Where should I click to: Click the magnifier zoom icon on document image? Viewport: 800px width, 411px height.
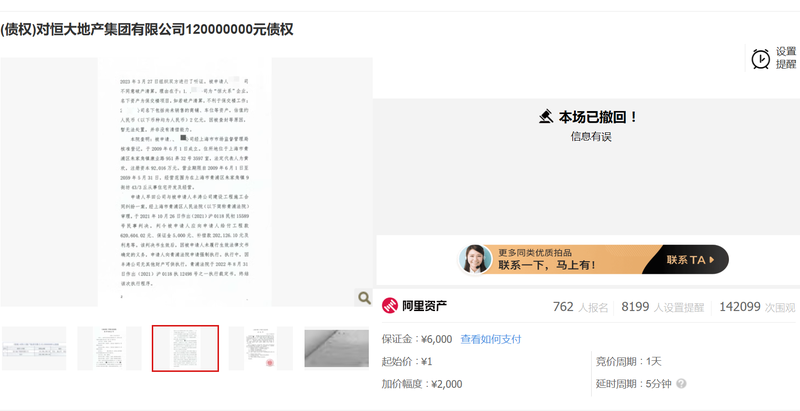[x=364, y=298]
